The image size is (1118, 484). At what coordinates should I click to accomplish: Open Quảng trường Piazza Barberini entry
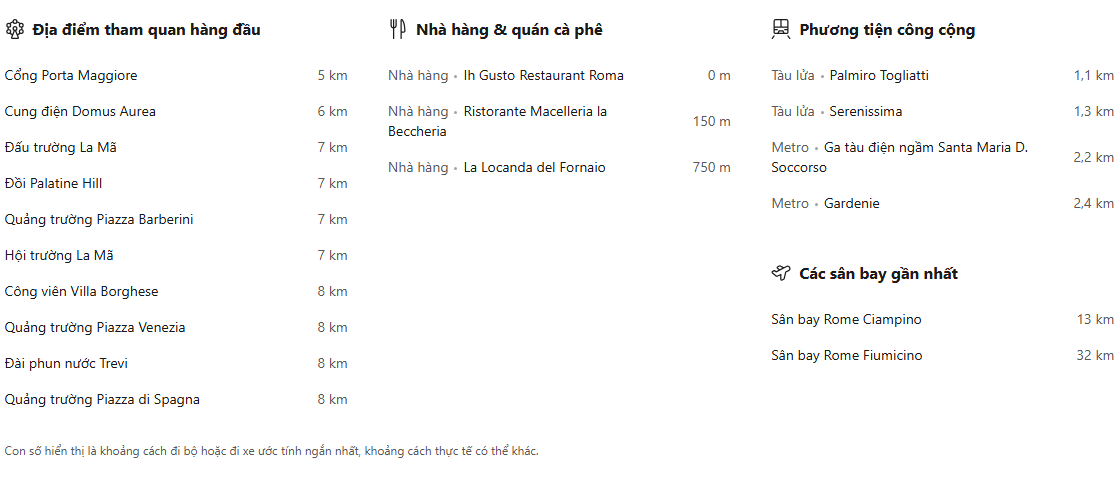pos(99,220)
